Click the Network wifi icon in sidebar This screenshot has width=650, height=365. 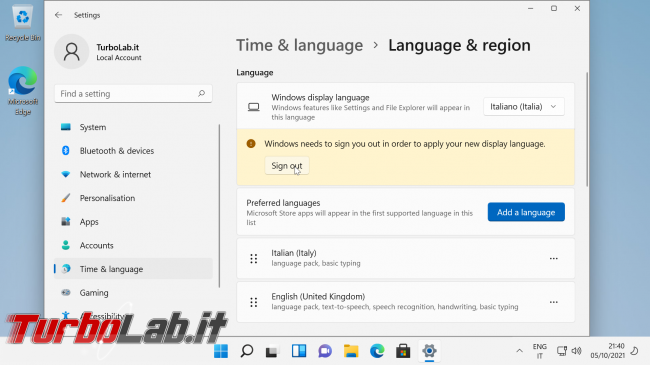(x=65, y=174)
